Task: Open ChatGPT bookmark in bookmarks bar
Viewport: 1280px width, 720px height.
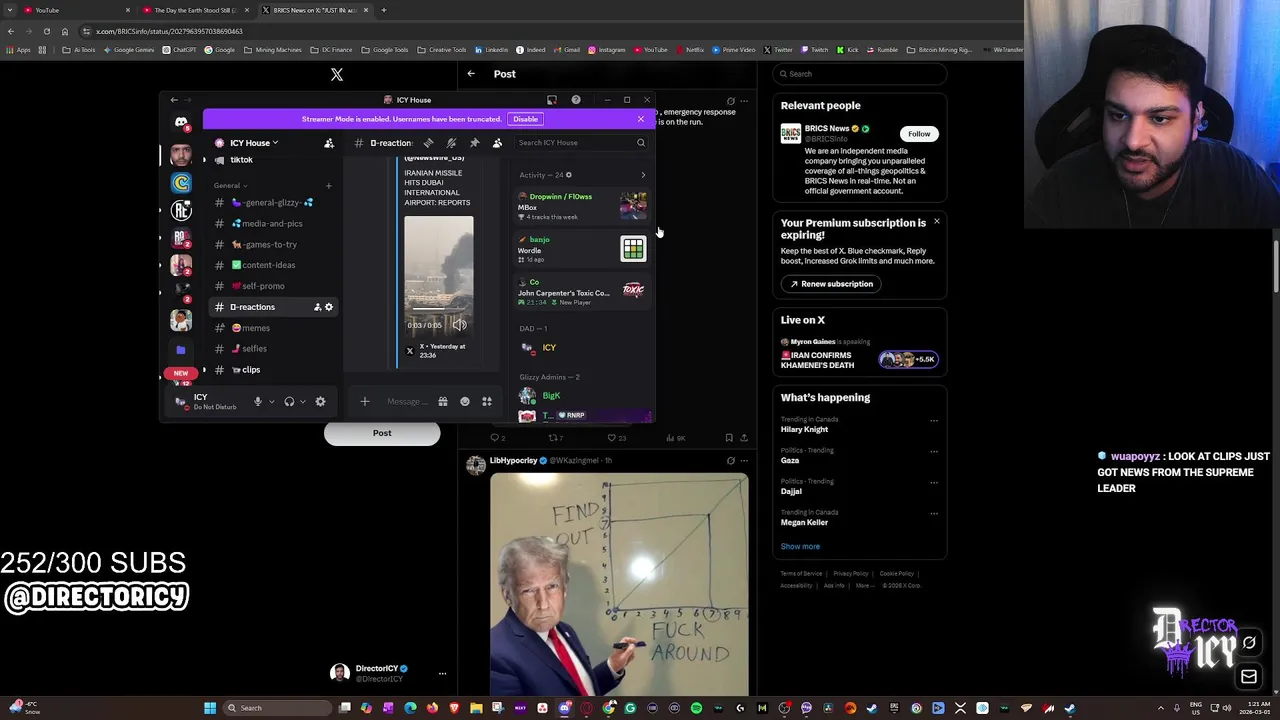Action: pos(179,50)
